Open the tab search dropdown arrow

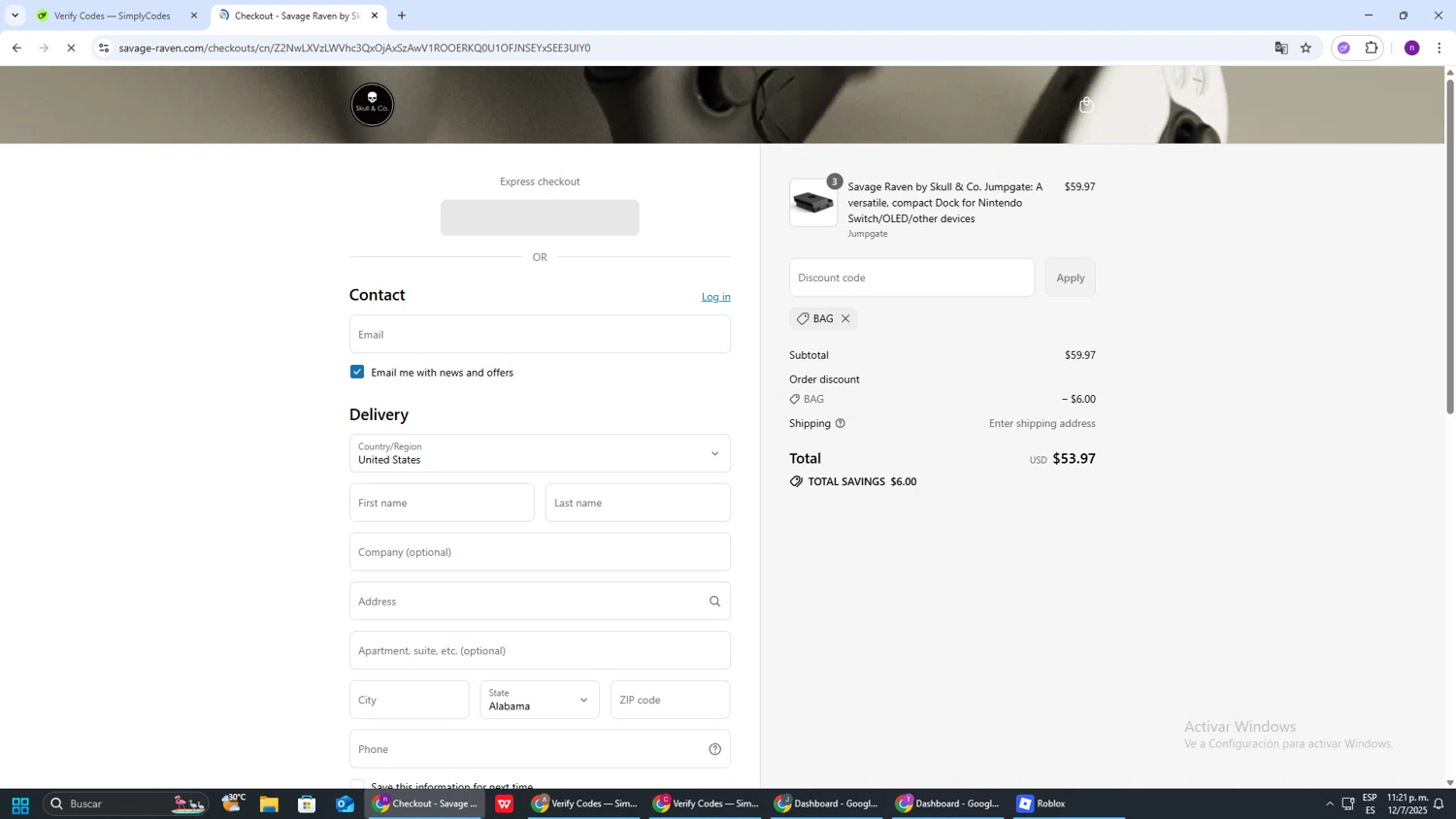[x=15, y=16]
